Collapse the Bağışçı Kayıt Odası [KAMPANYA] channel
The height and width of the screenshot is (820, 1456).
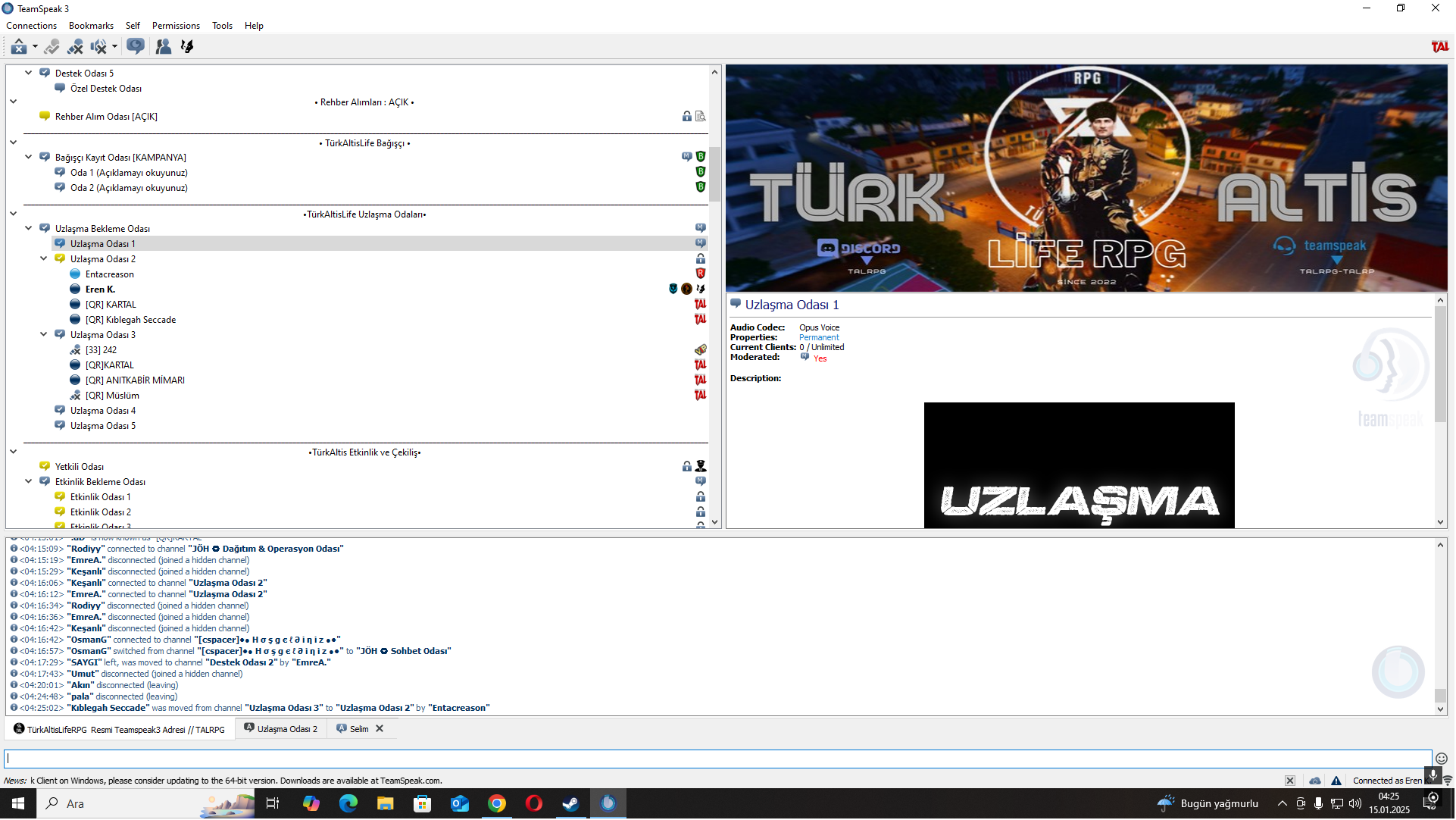[x=29, y=158]
